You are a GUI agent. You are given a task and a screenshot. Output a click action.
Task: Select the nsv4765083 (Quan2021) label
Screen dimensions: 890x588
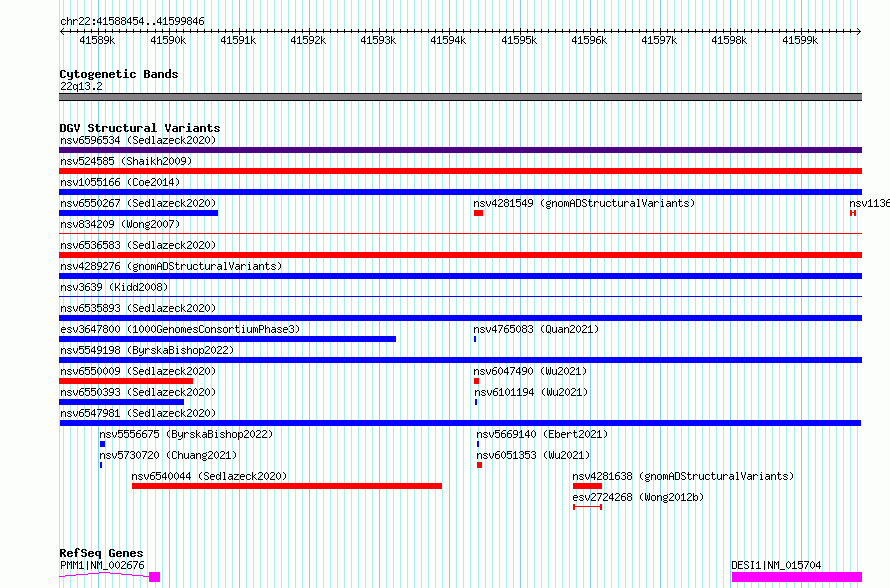(536, 329)
